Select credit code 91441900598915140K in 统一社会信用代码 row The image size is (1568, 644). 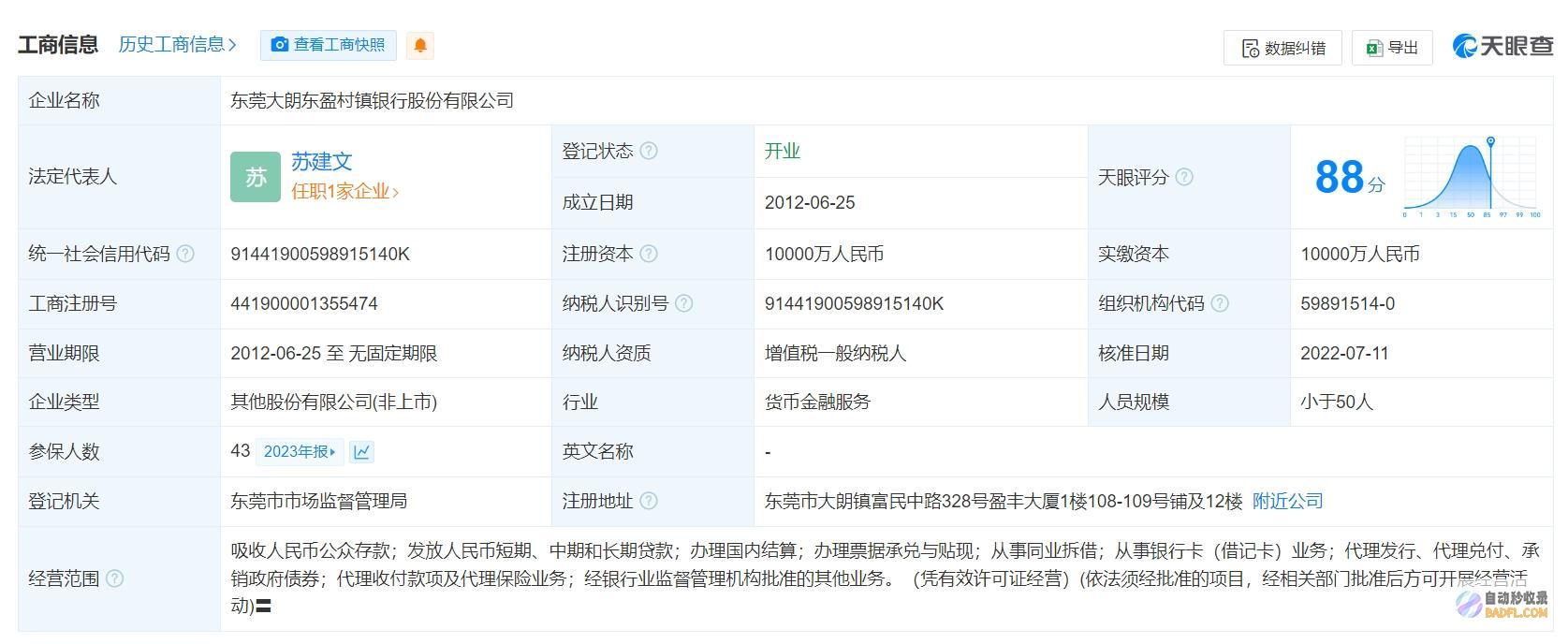coord(320,254)
